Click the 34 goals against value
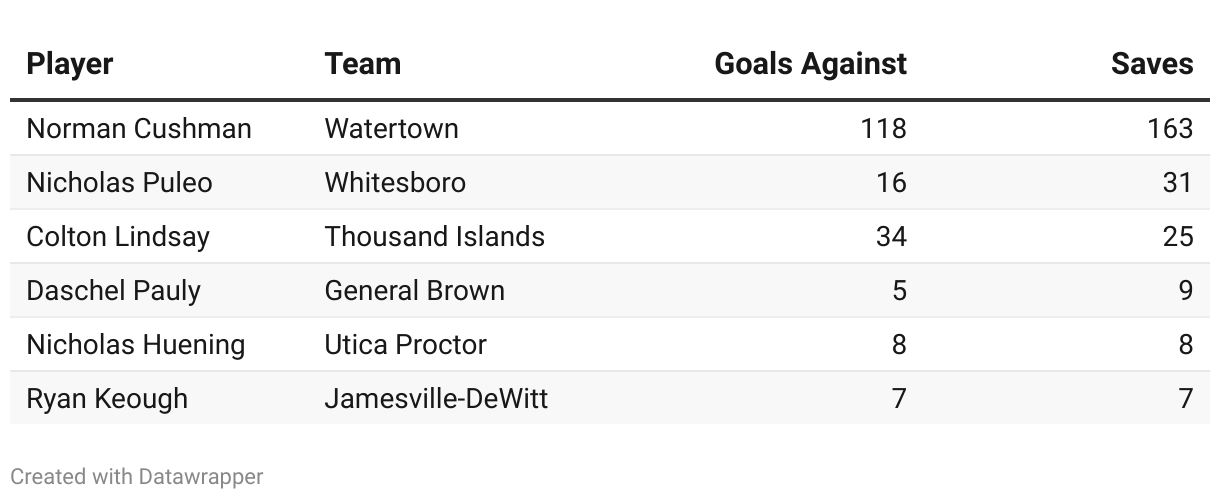Screen dimensions: 1220x500 (x=890, y=237)
